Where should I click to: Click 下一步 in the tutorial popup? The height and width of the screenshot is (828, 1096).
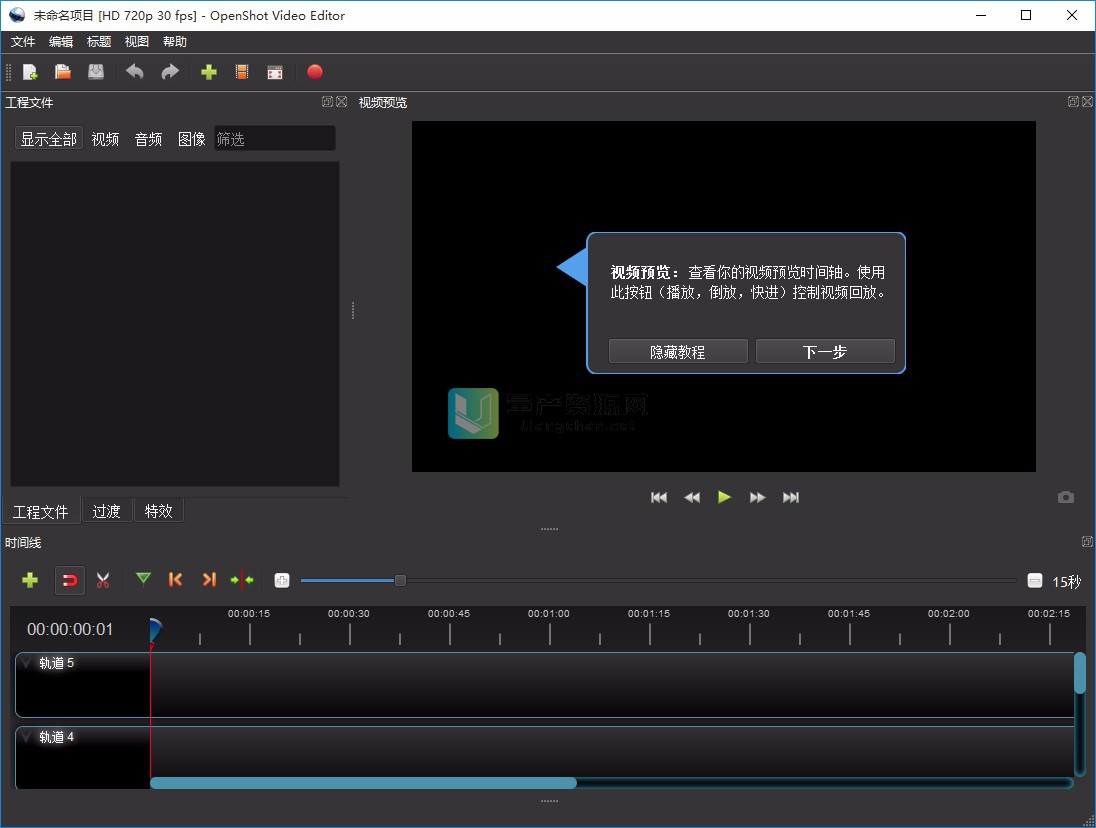[x=825, y=351]
